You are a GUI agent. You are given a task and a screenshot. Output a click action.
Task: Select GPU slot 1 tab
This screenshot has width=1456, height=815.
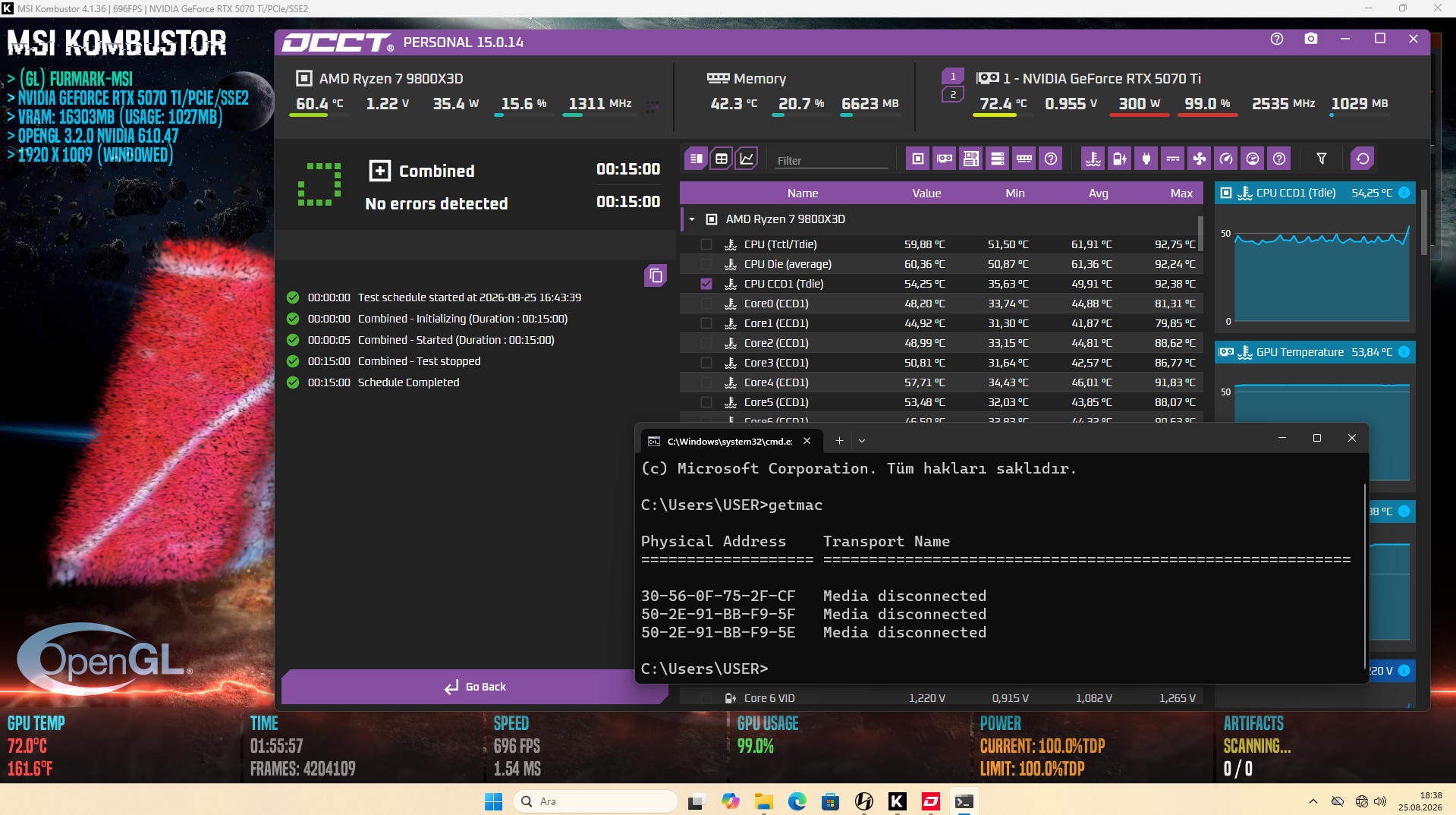click(x=953, y=77)
